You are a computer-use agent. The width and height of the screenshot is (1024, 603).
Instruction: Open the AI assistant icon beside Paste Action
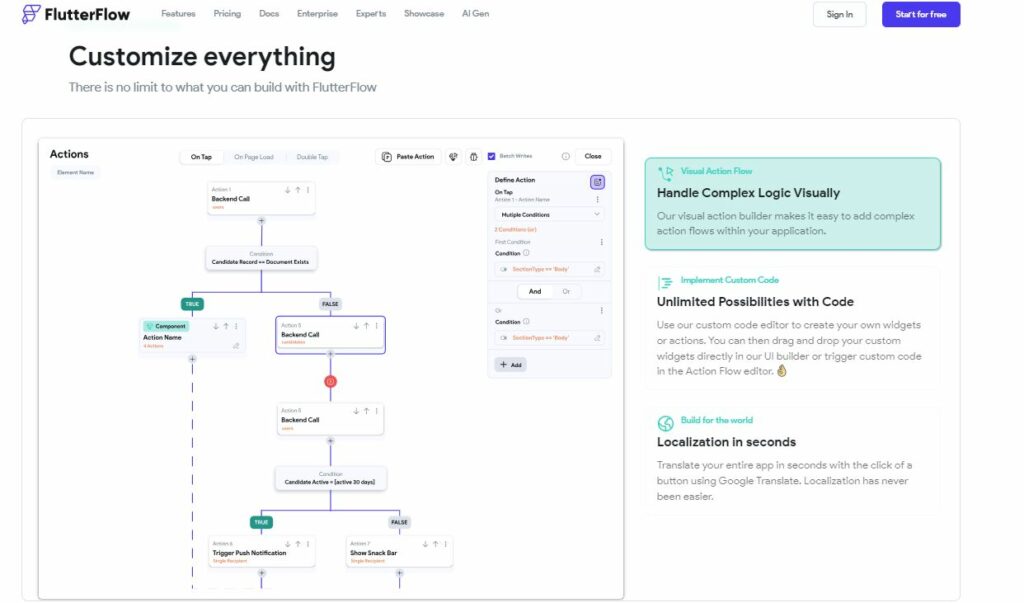coord(453,157)
